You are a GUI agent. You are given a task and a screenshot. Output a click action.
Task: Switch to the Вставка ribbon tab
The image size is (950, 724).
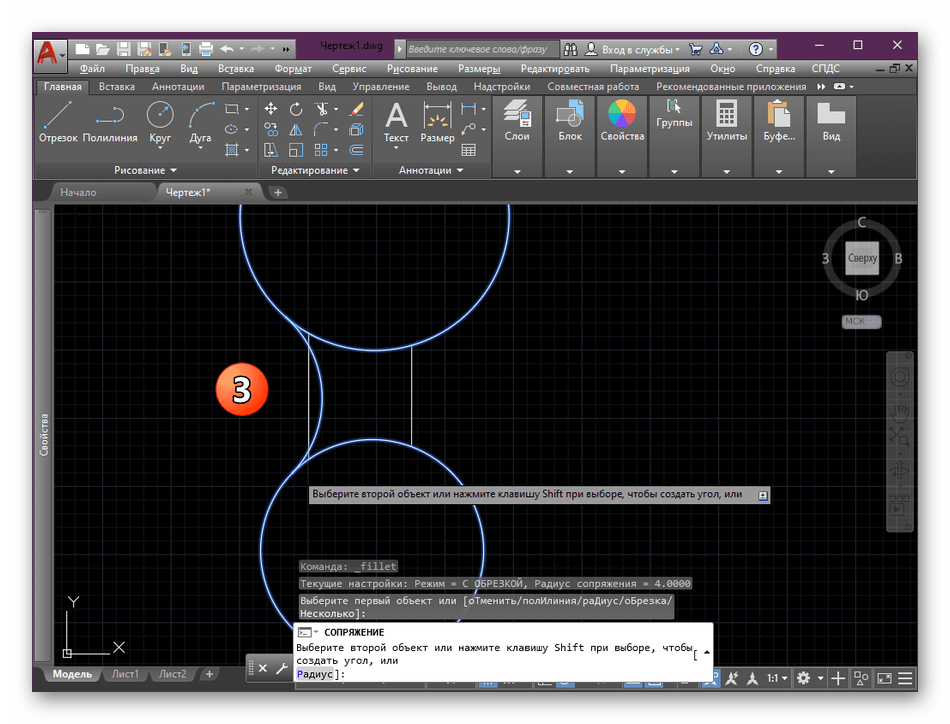[x=117, y=87]
